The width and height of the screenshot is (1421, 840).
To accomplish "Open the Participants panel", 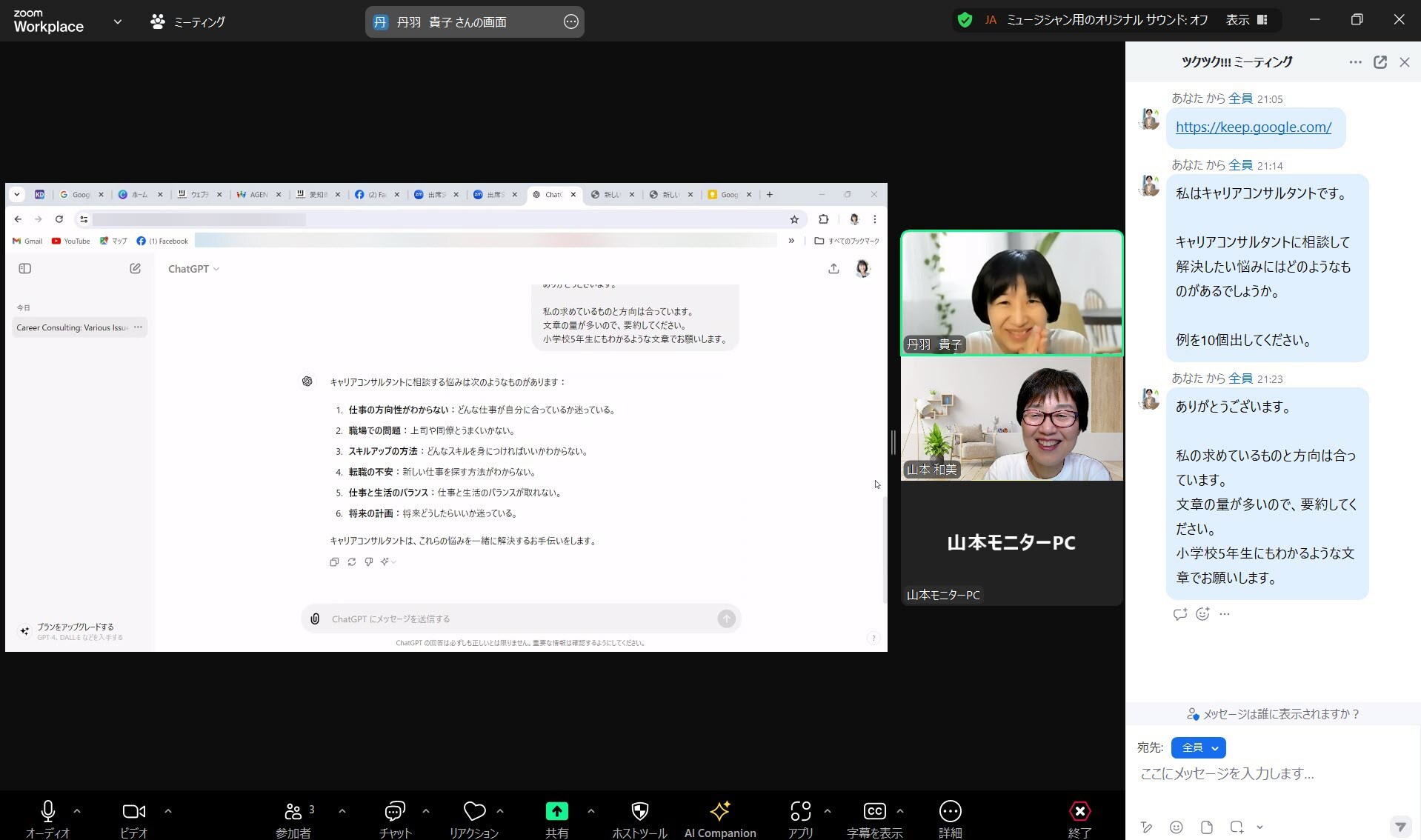I will click(x=293, y=812).
